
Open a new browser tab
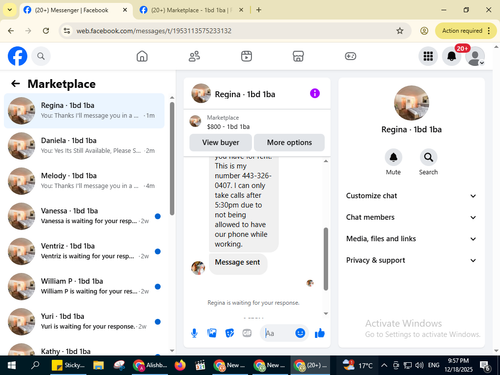[259, 10]
